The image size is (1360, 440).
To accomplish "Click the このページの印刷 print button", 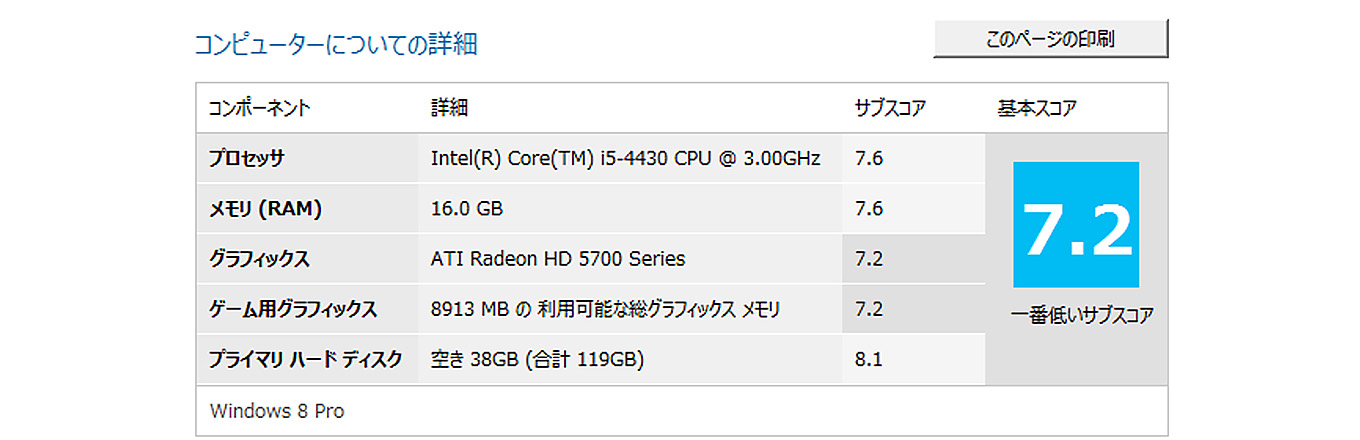I will (1050, 39).
